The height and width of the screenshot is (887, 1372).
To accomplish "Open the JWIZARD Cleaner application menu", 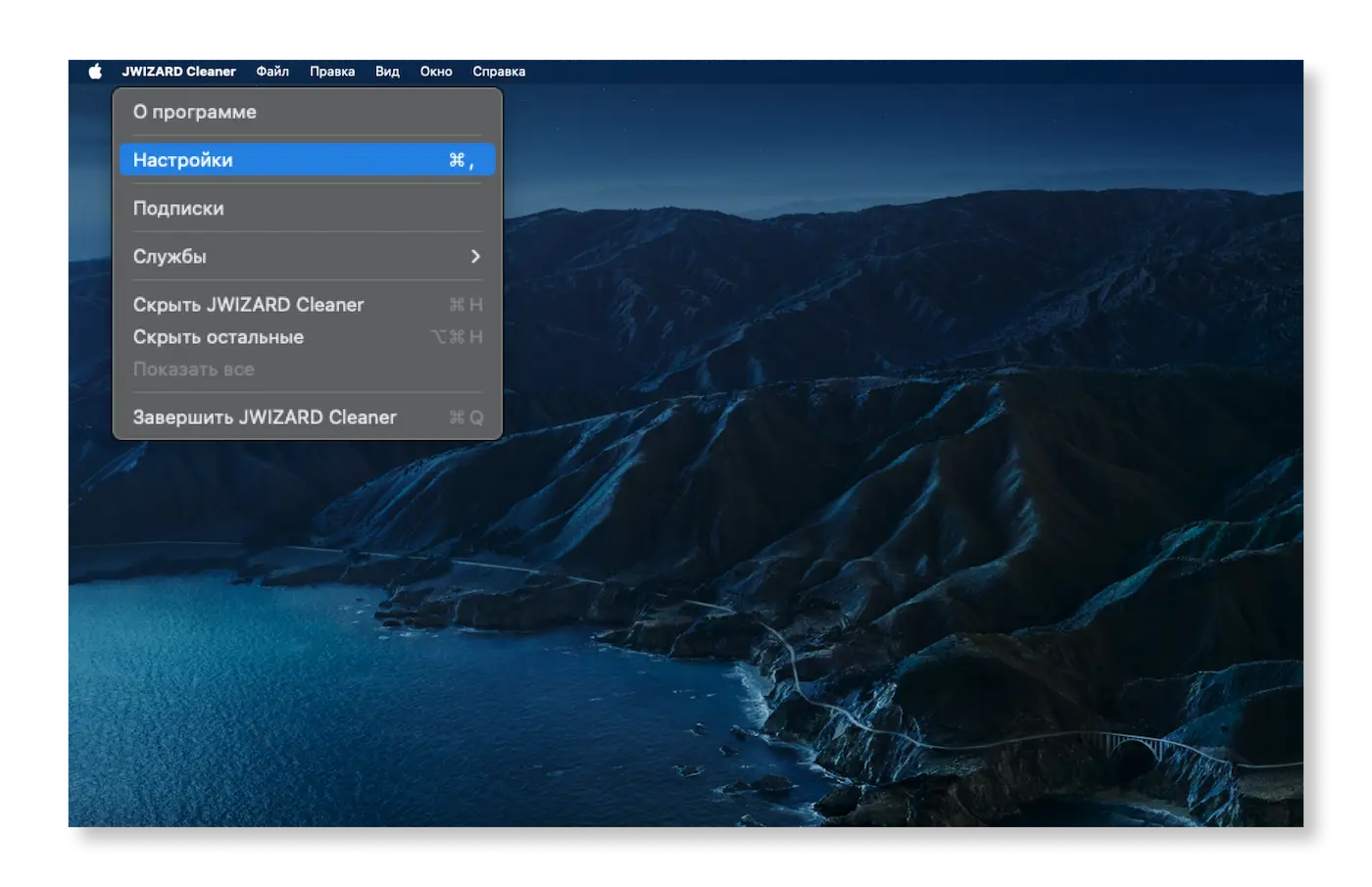I will click(x=177, y=71).
